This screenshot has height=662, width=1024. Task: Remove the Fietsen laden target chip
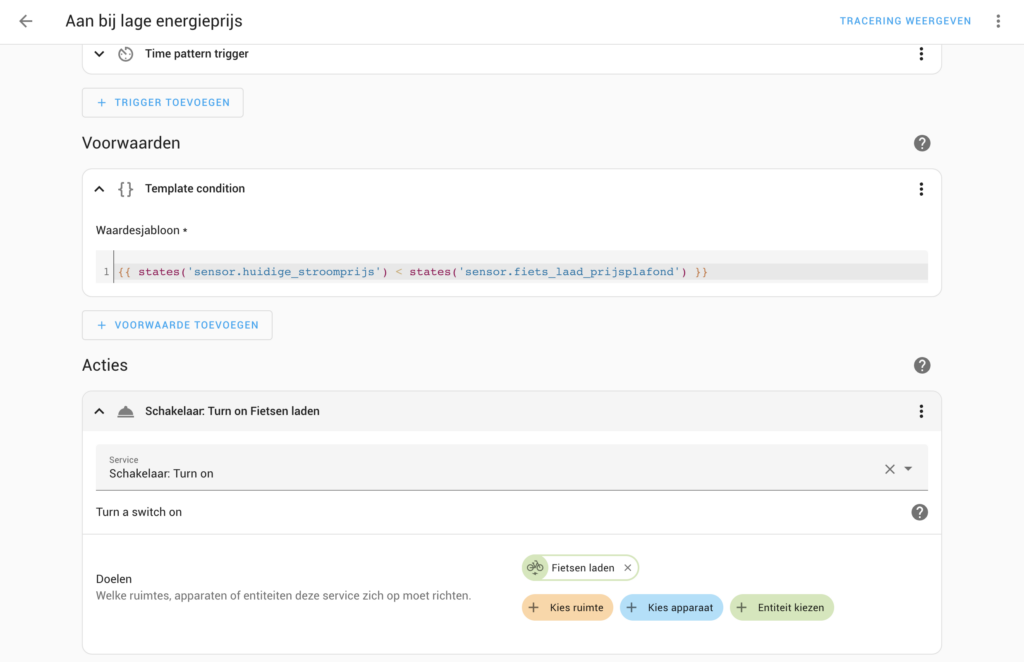[x=628, y=568]
